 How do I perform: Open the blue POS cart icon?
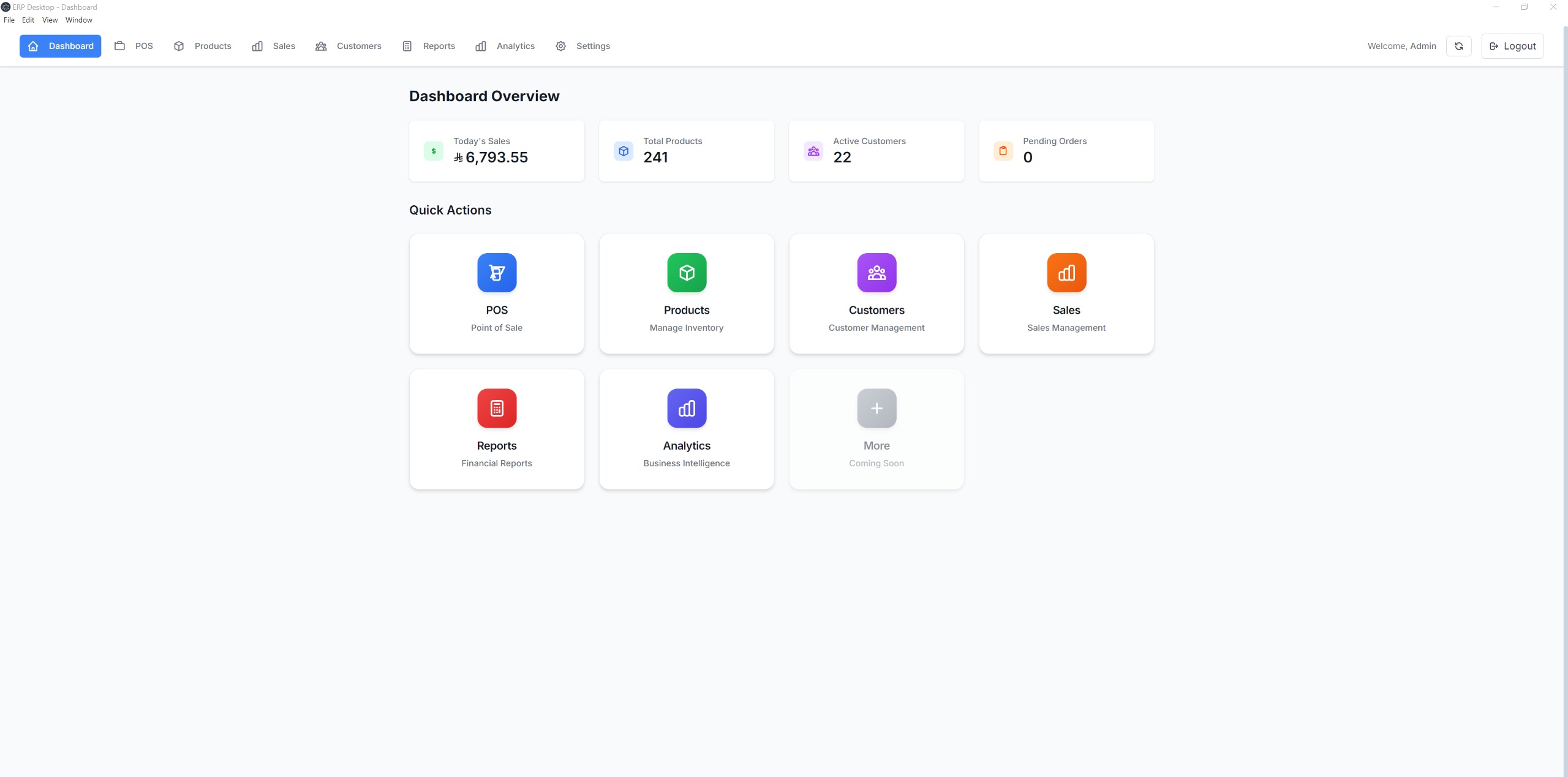pyautogui.click(x=497, y=273)
